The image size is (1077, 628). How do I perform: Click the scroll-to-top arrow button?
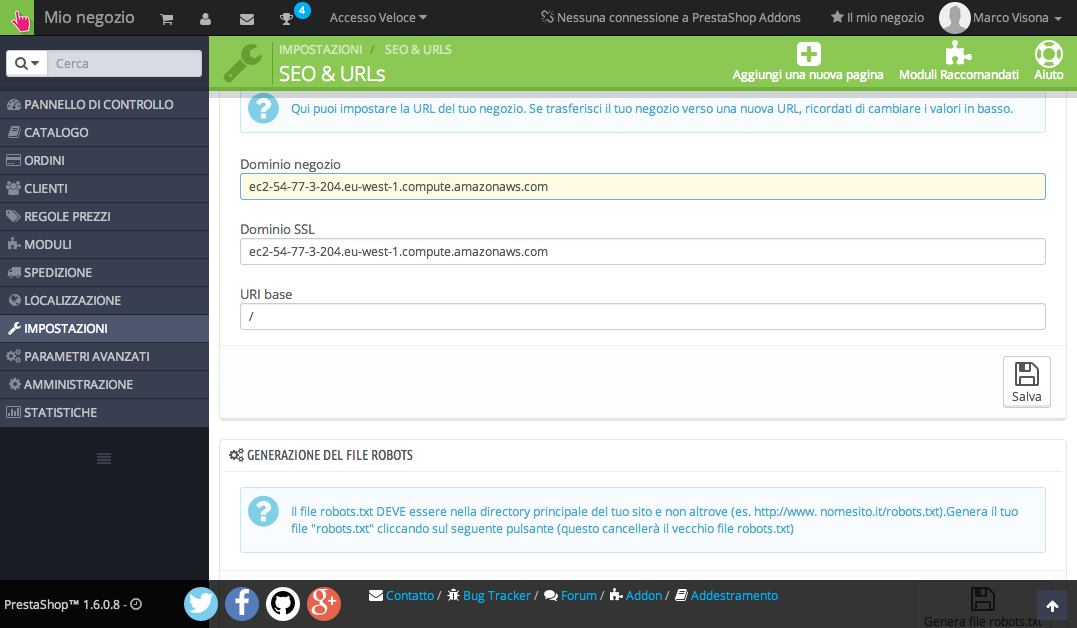point(1052,606)
